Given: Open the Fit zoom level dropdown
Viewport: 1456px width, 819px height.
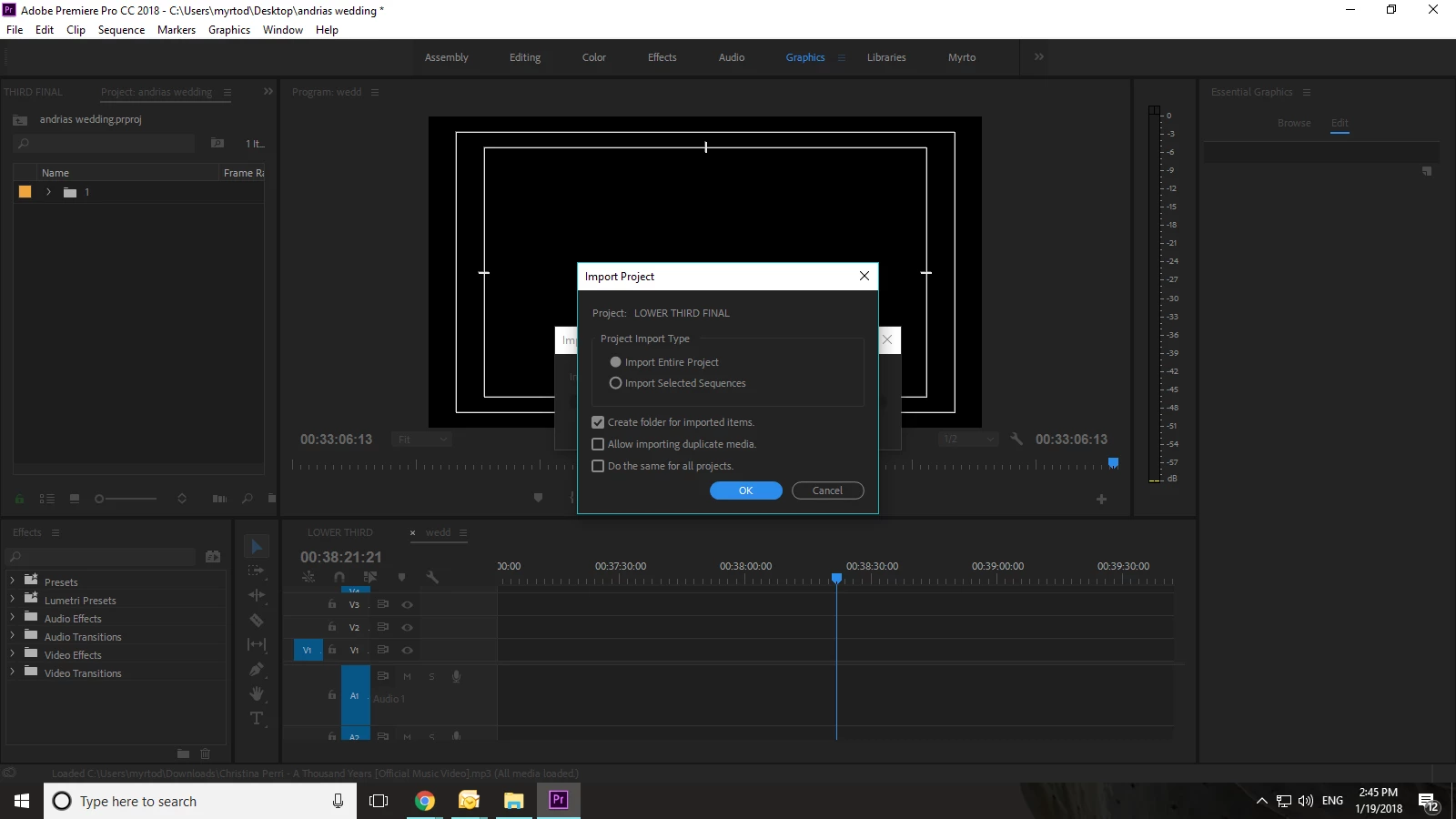Looking at the screenshot, I should coord(422,440).
